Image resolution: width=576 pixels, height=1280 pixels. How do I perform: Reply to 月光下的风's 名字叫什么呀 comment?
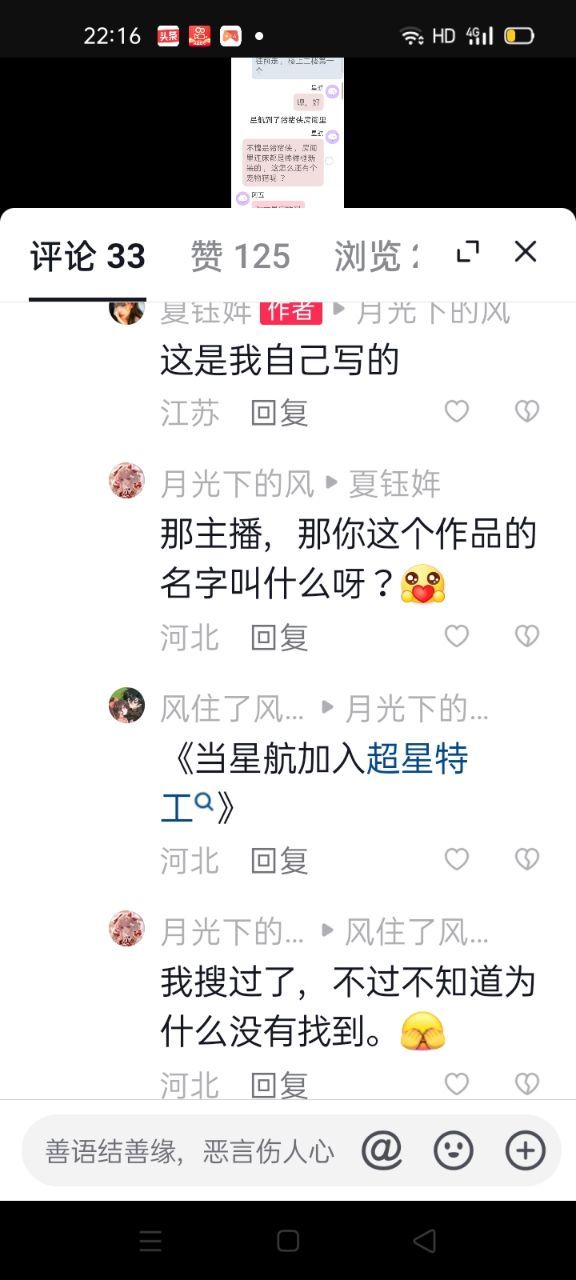coord(279,637)
